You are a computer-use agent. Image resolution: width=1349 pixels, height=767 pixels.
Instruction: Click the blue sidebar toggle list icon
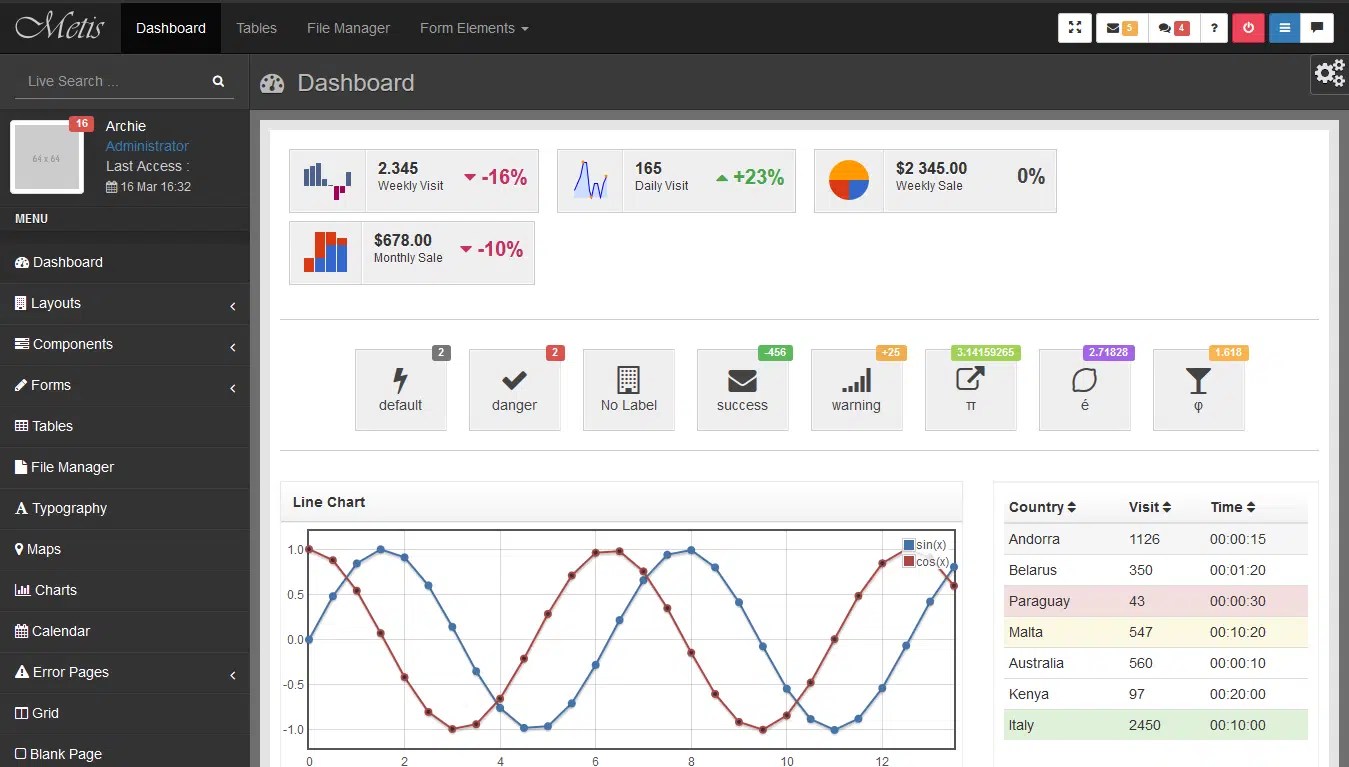1284,28
